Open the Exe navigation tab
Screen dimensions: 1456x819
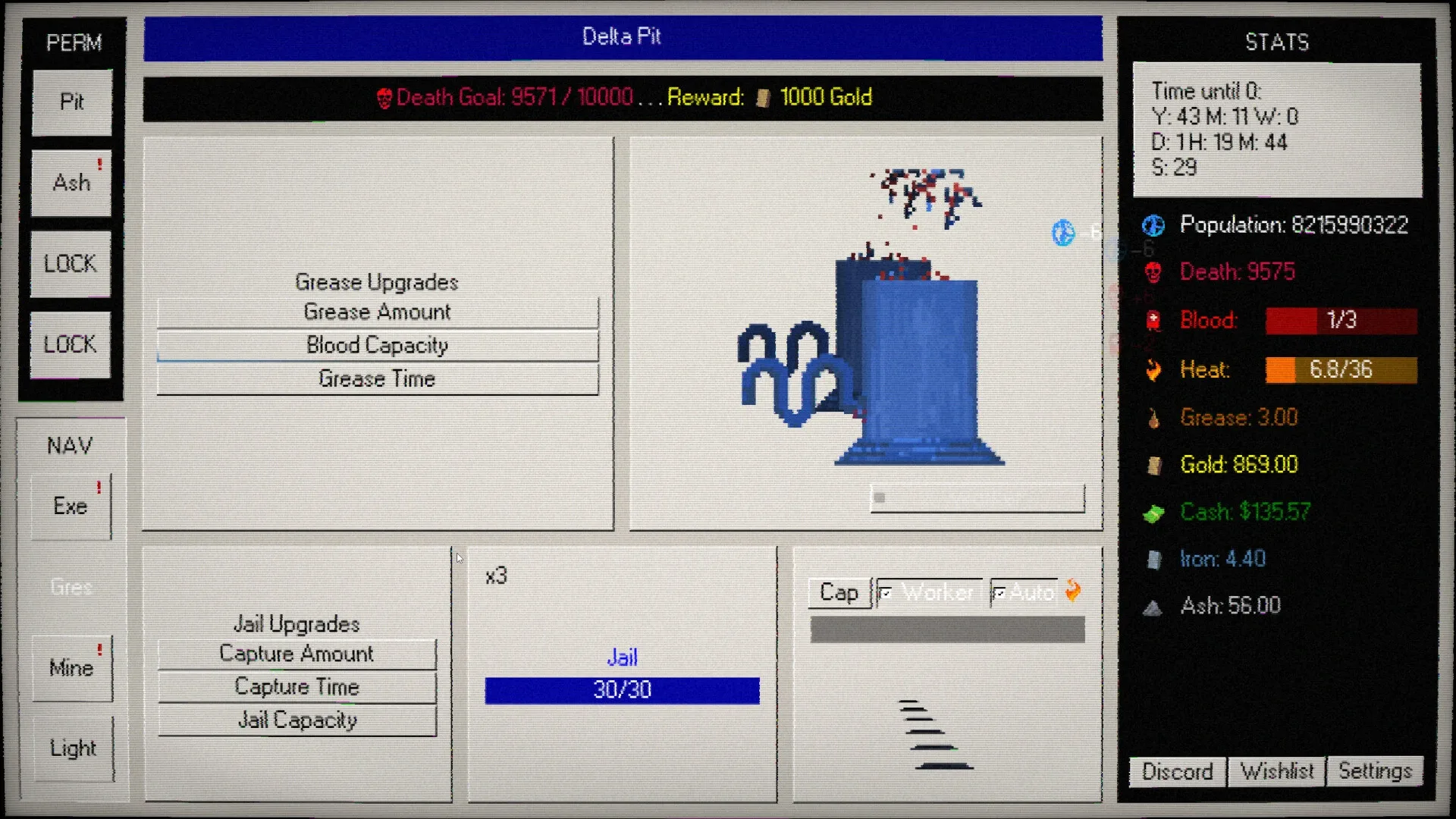pyautogui.click(x=71, y=507)
